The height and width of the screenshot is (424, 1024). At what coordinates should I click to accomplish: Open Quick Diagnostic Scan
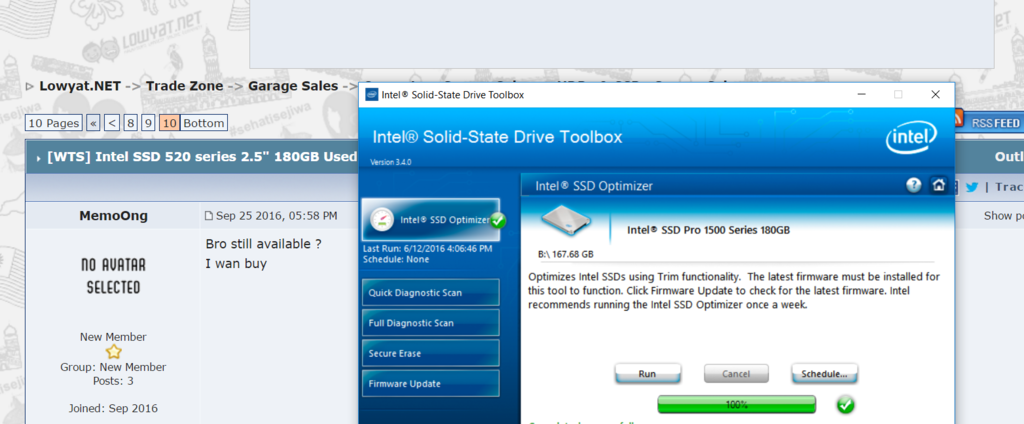pos(431,292)
